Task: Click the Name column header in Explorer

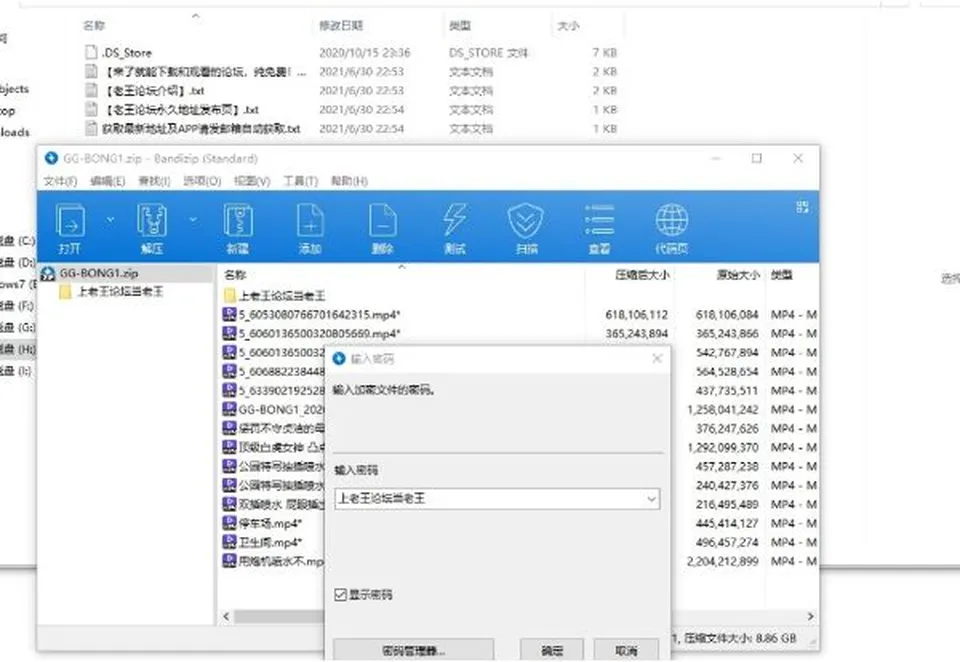Action: [94, 26]
